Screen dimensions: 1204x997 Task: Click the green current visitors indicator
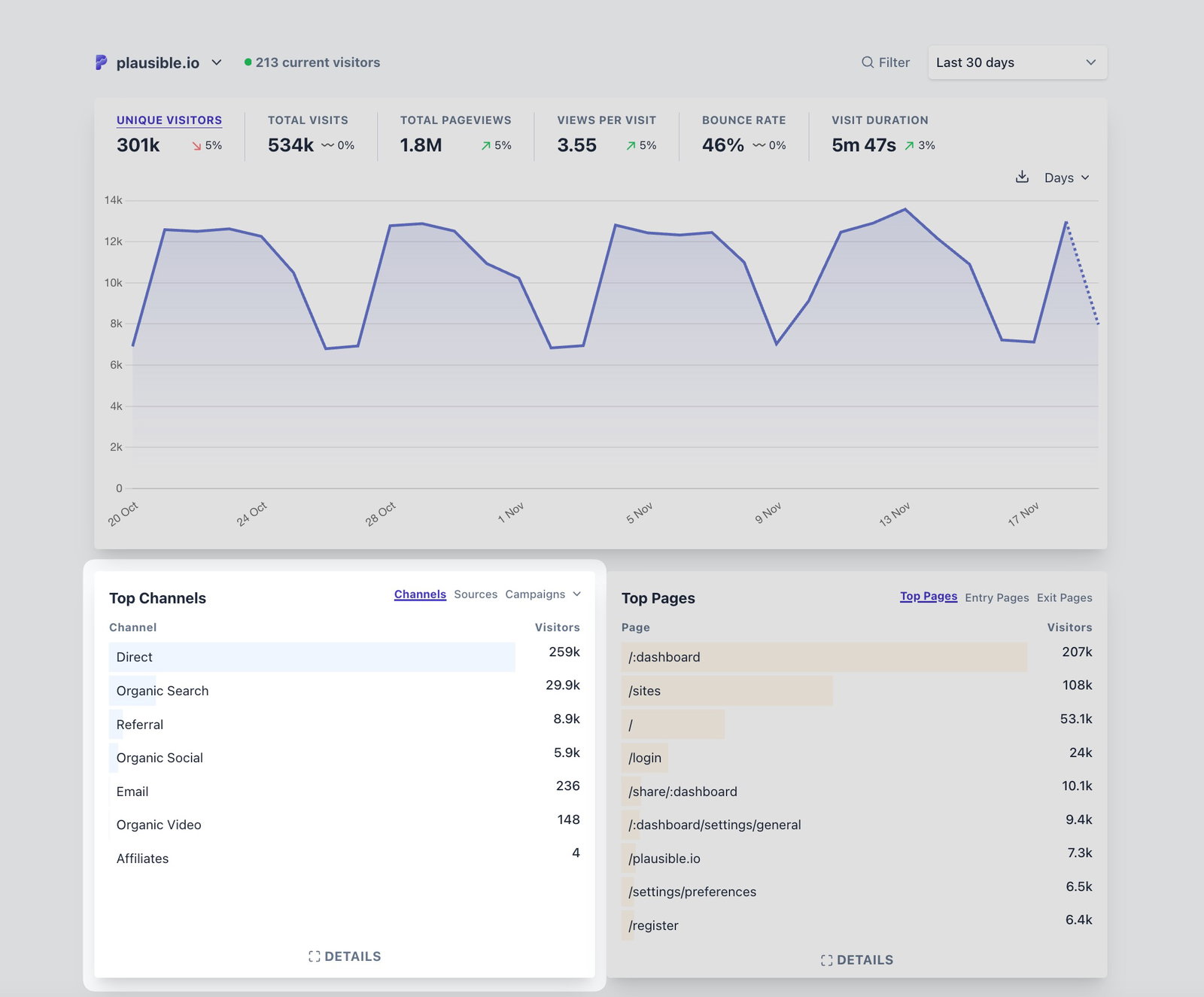(248, 62)
